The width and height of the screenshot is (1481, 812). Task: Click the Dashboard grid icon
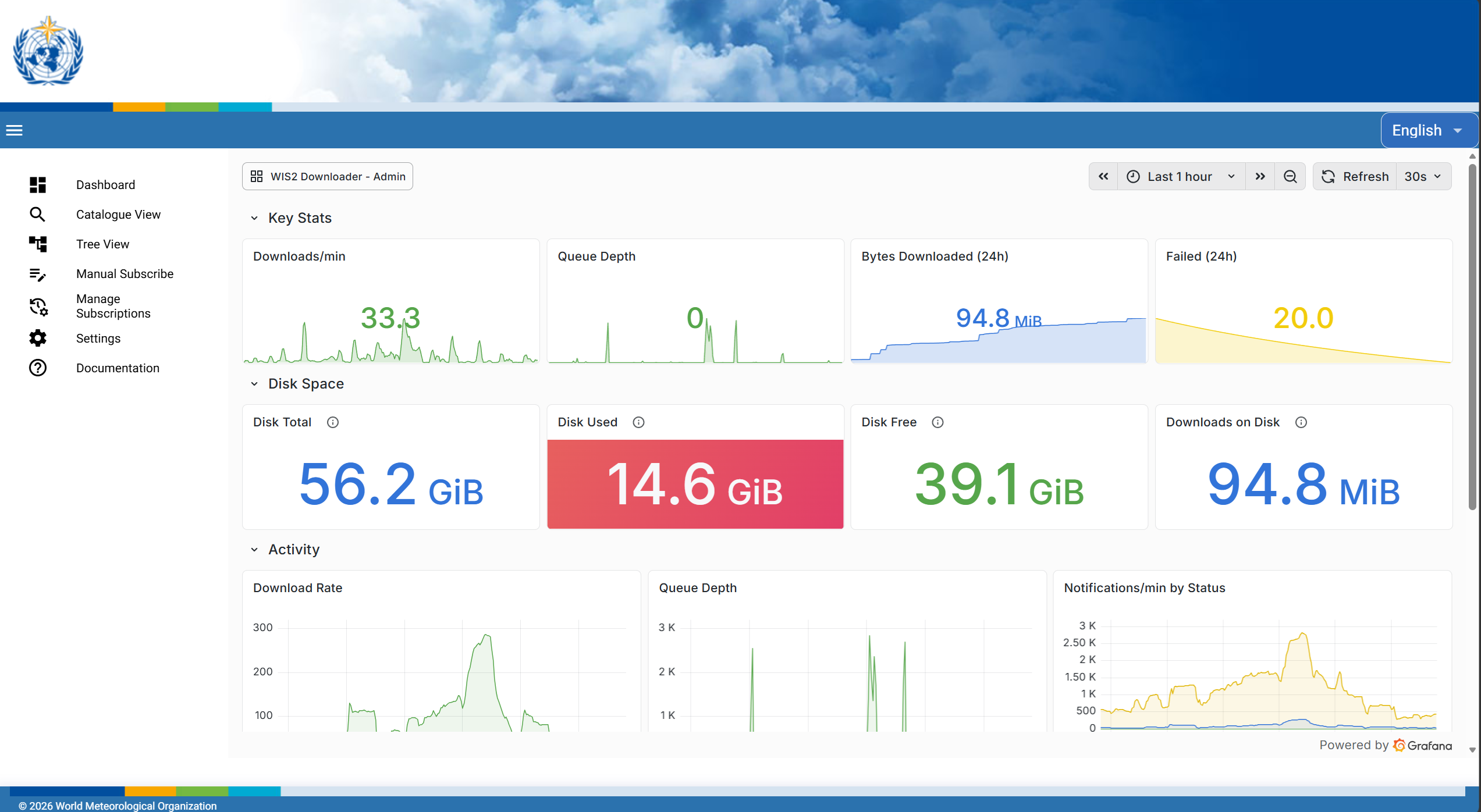point(38,185)
